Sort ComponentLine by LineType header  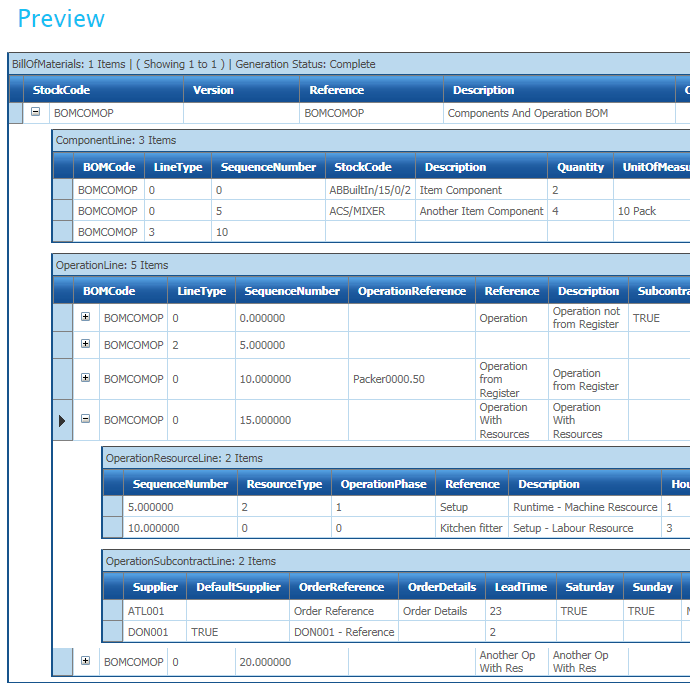pos(178,167)
